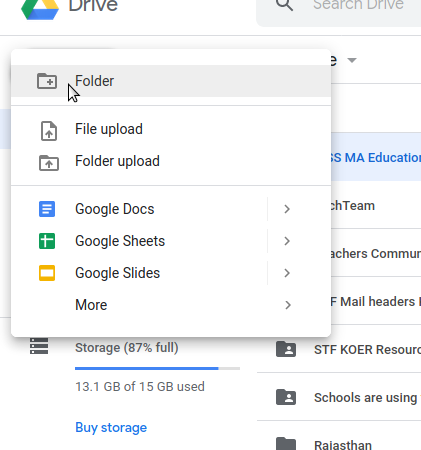This screenshot has width=421, height=450.
Task: Click the yellow Google Slides icon
Action: [x=47, y=273]
